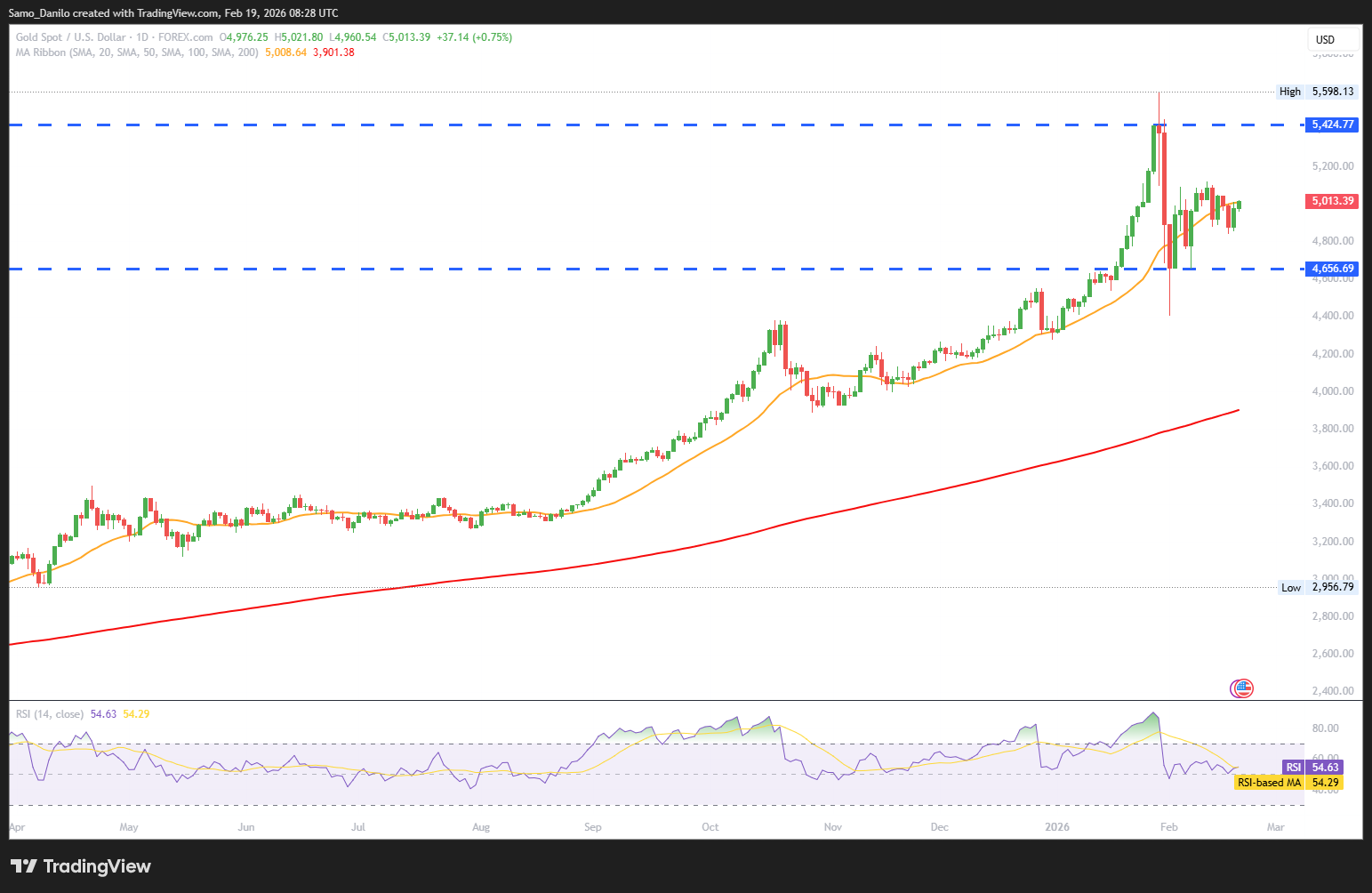Click the High 5,598.13 marker label

point(1317,92)
